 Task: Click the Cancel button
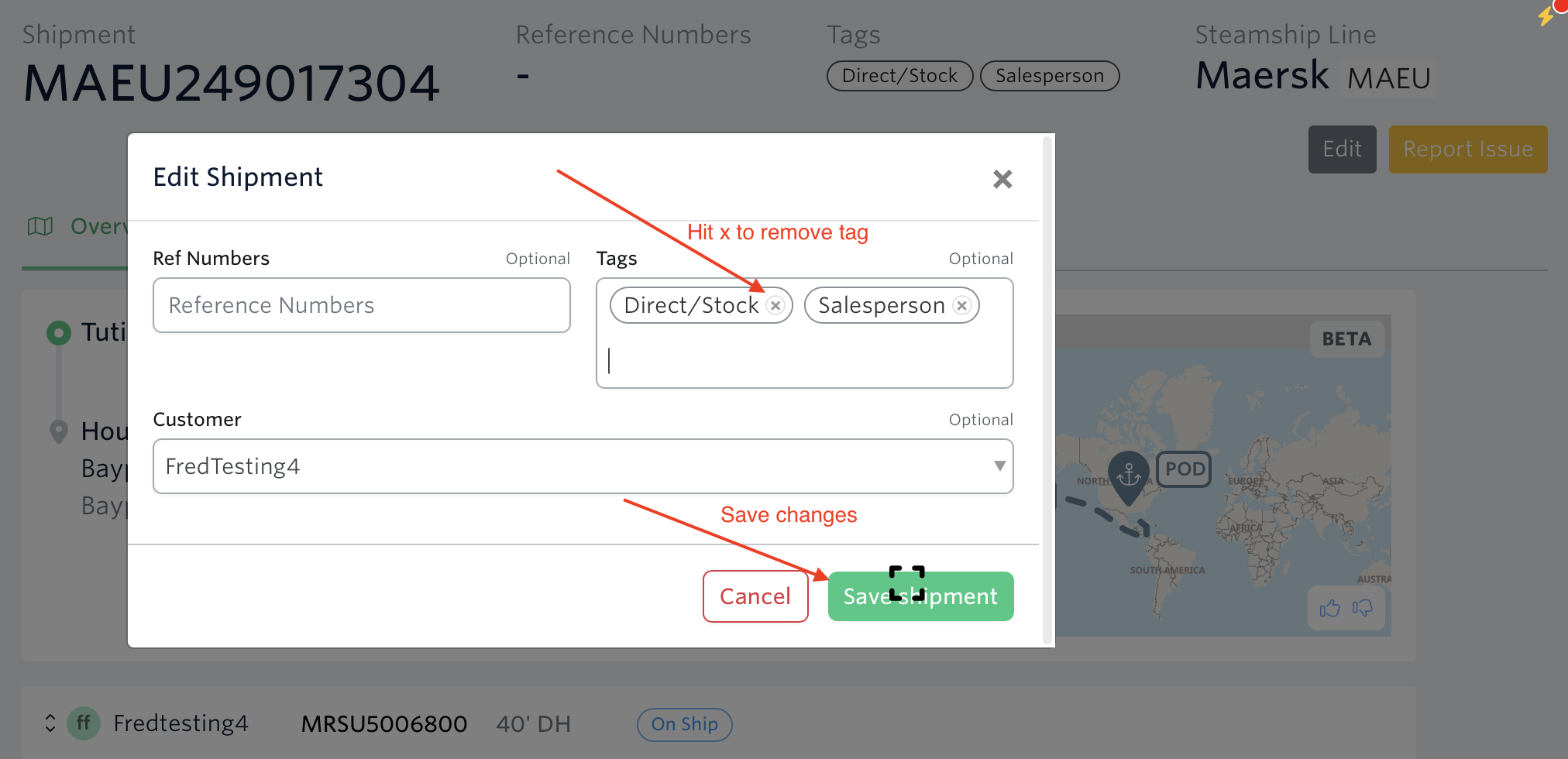755,596
